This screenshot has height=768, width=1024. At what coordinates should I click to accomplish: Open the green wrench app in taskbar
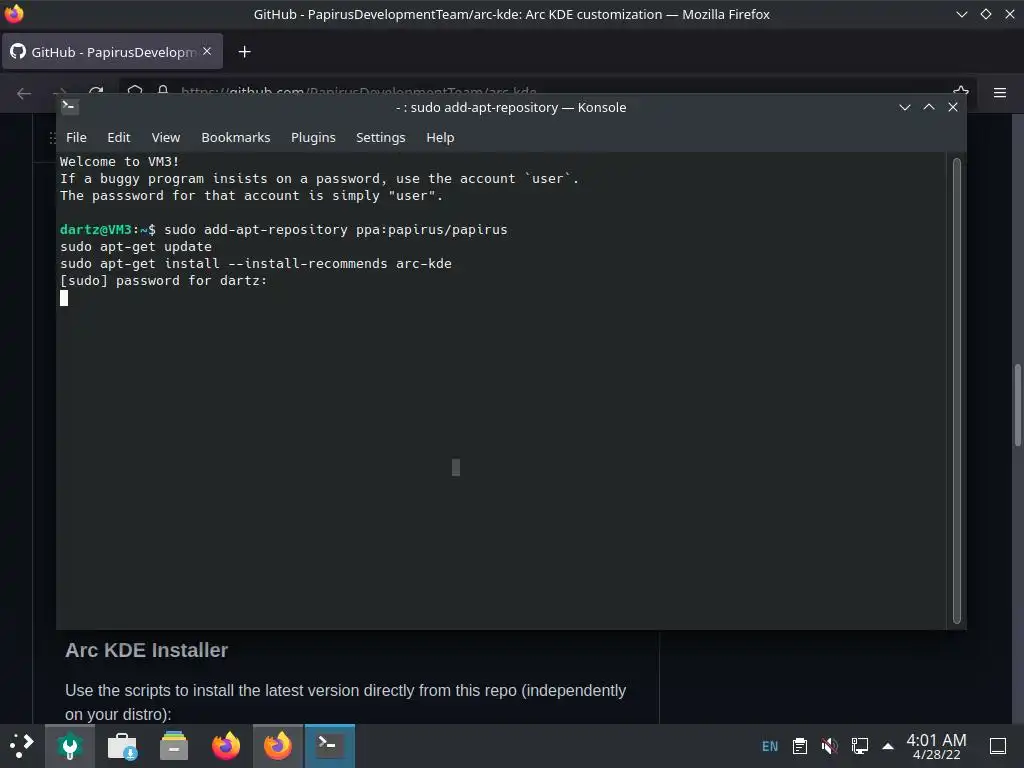[70, 746]
